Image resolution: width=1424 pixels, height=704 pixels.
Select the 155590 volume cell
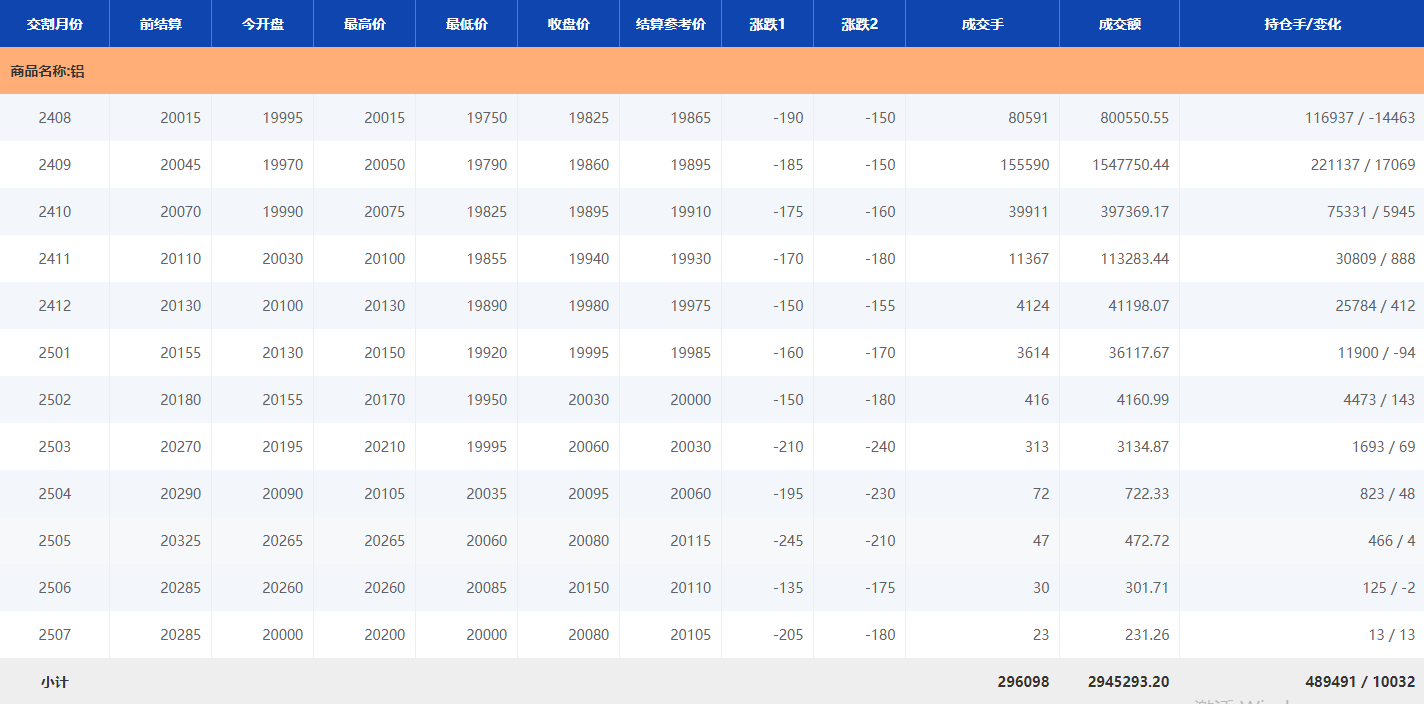point(1024,165)
